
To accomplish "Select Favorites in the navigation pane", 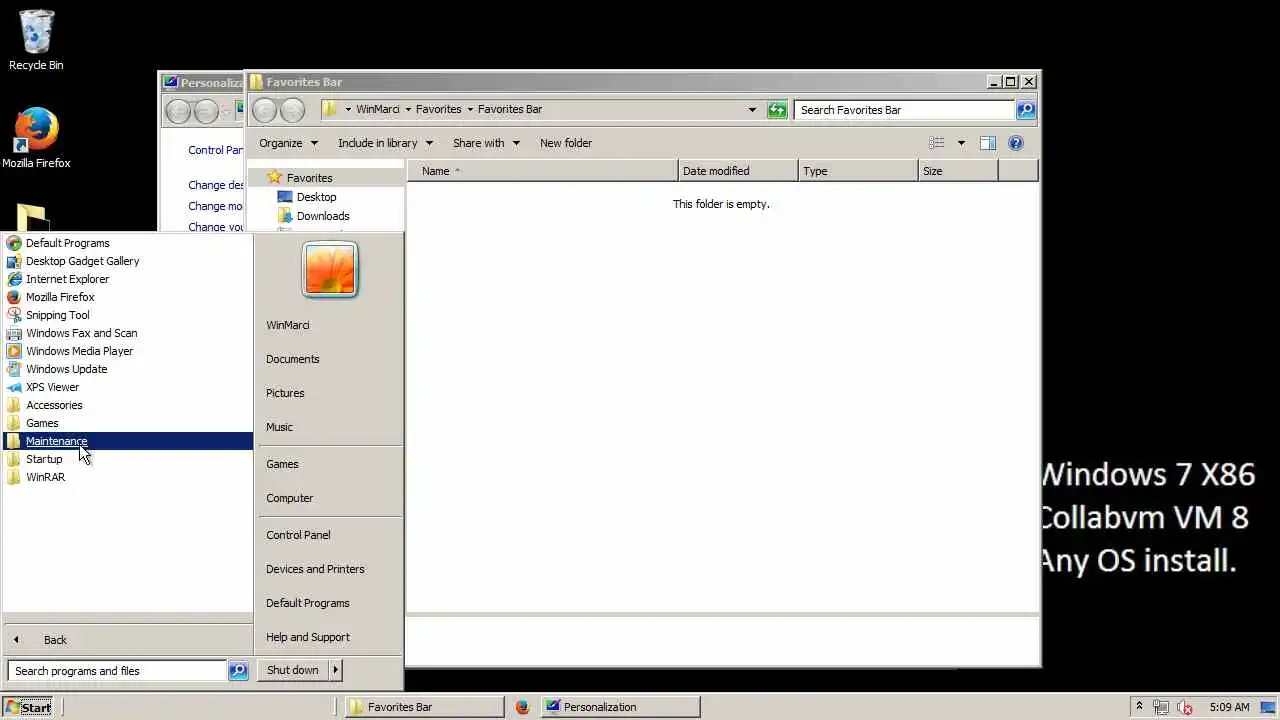I will pos(309,178).
